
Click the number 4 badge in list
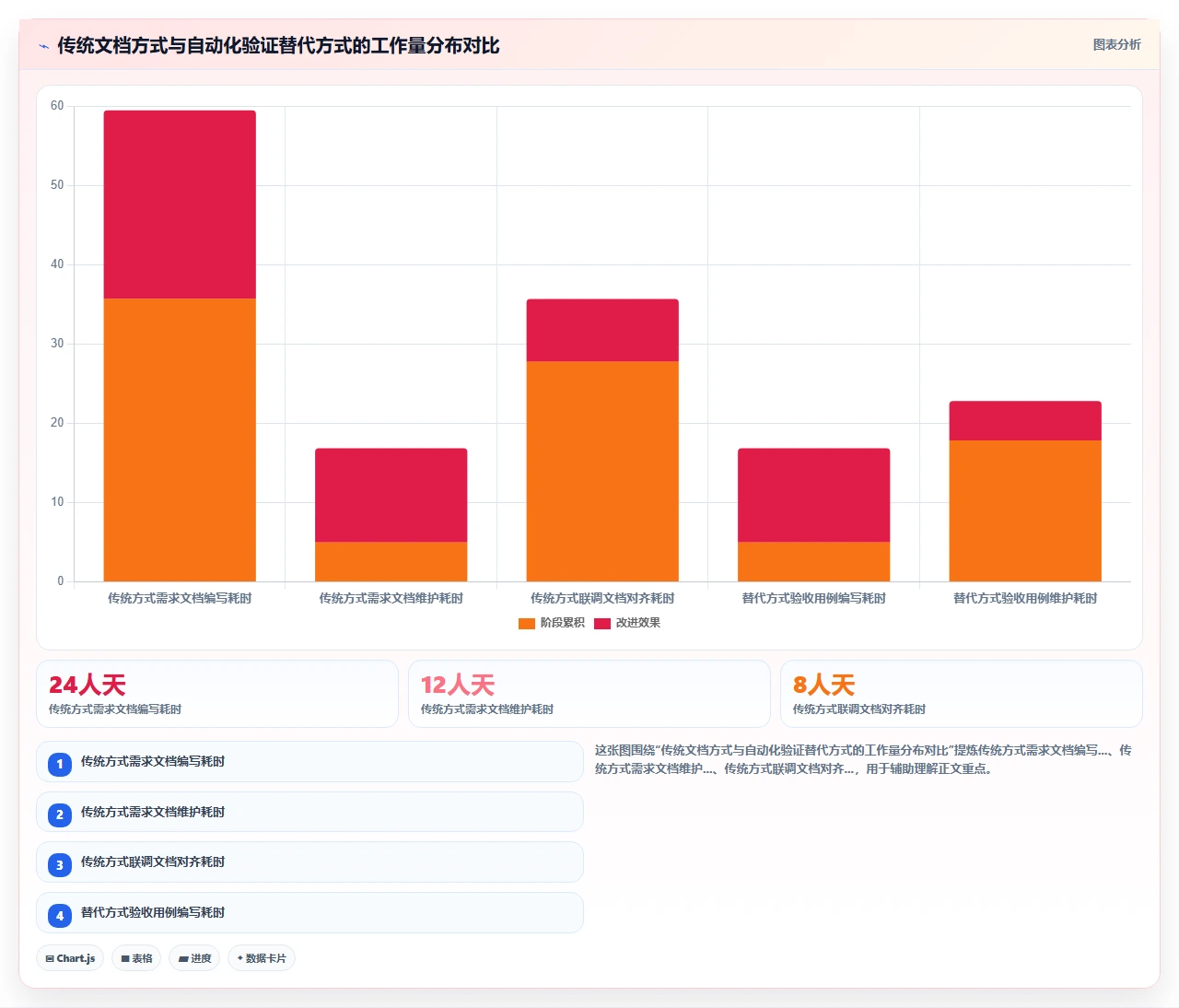click(x=60, y=915)
